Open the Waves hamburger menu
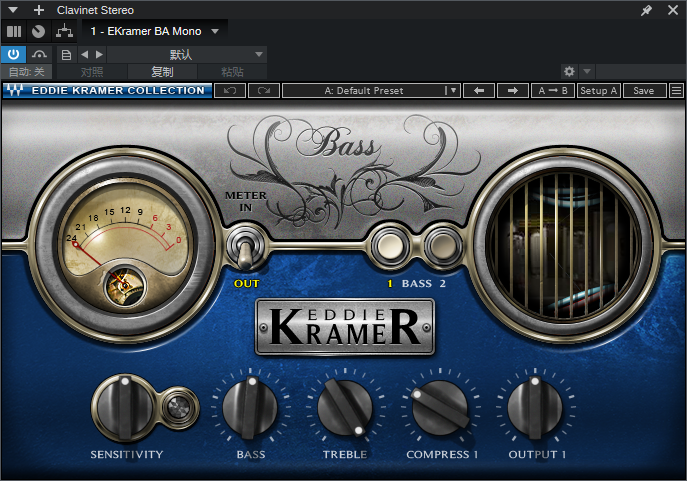The width and height of the screenshot is (687, 481). click(x=676, y=91)
